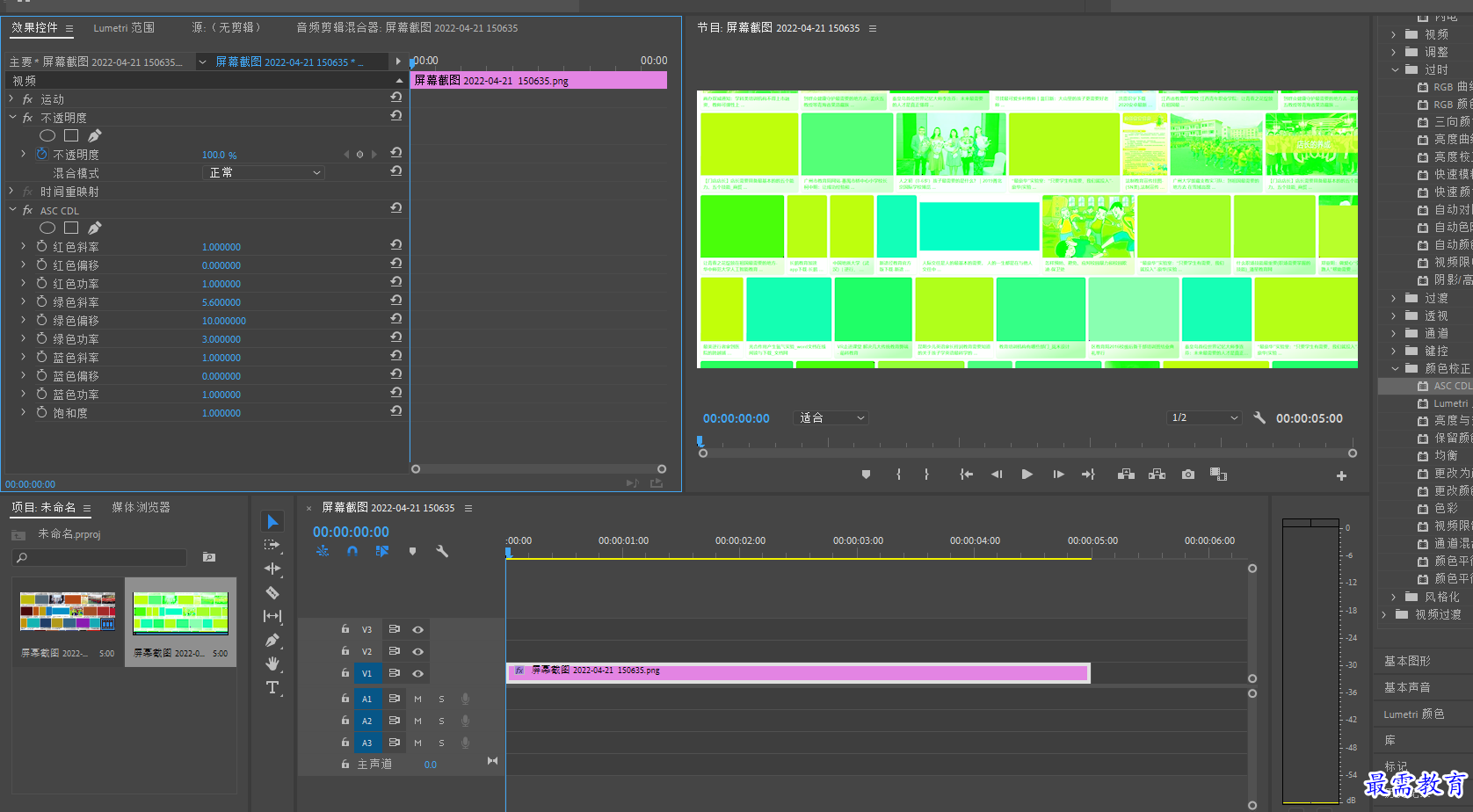Collapse the 不透明度 effect group
This screenshot has width=1473, height=812.
click(12, 117)
